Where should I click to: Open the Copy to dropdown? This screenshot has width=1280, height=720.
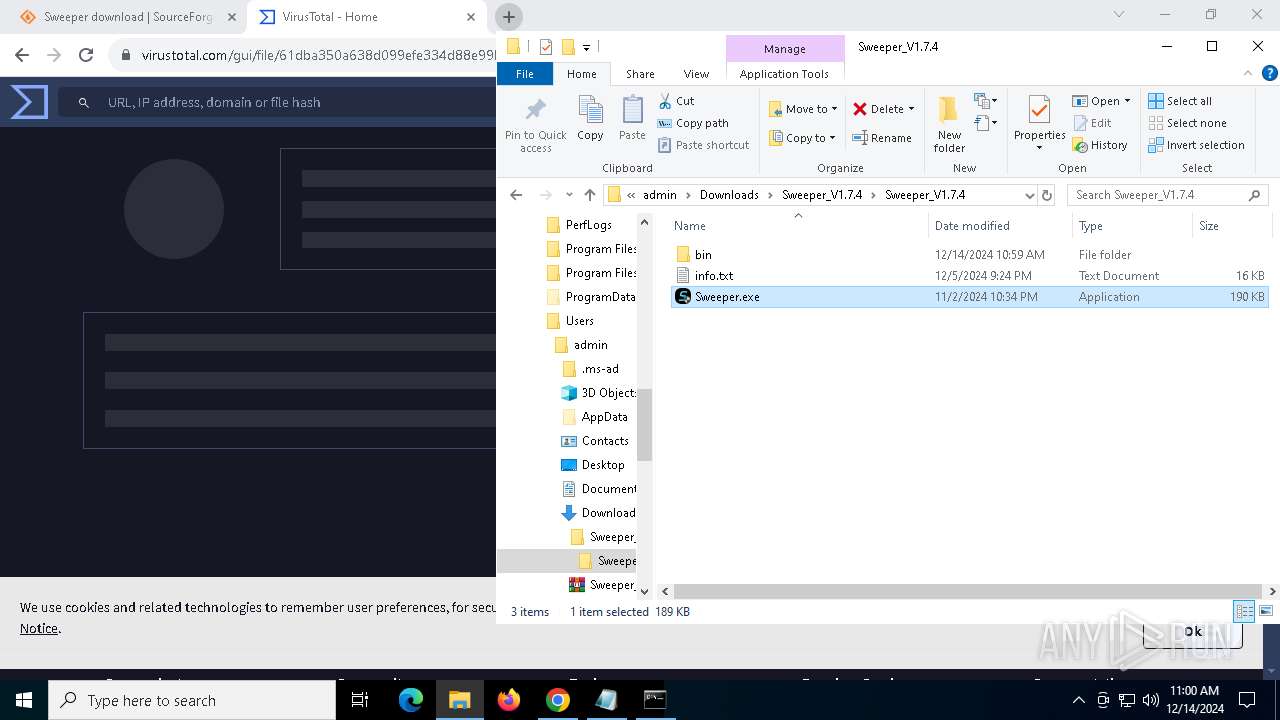[x=803, y=138]
